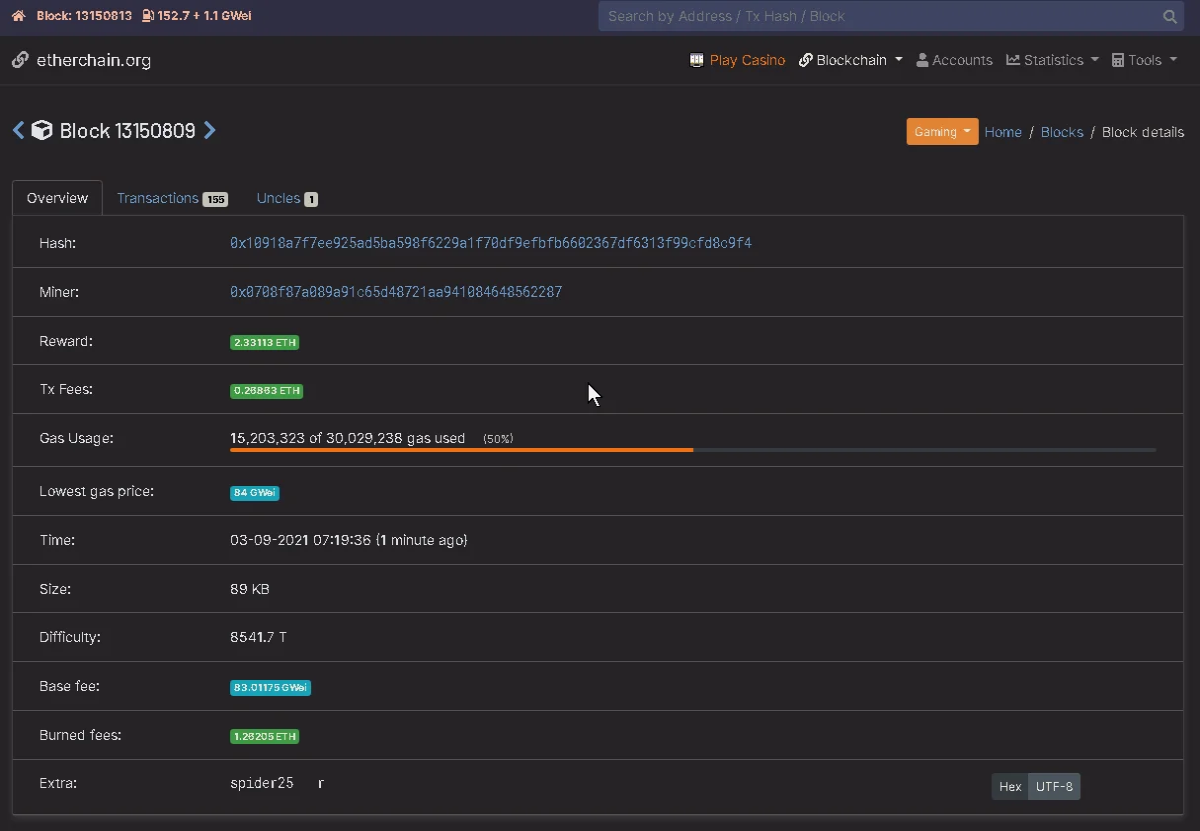This screenshot has height=831, width=1200.
Task: Open the Blockchain dropdown menu
Action: point(851,60)
